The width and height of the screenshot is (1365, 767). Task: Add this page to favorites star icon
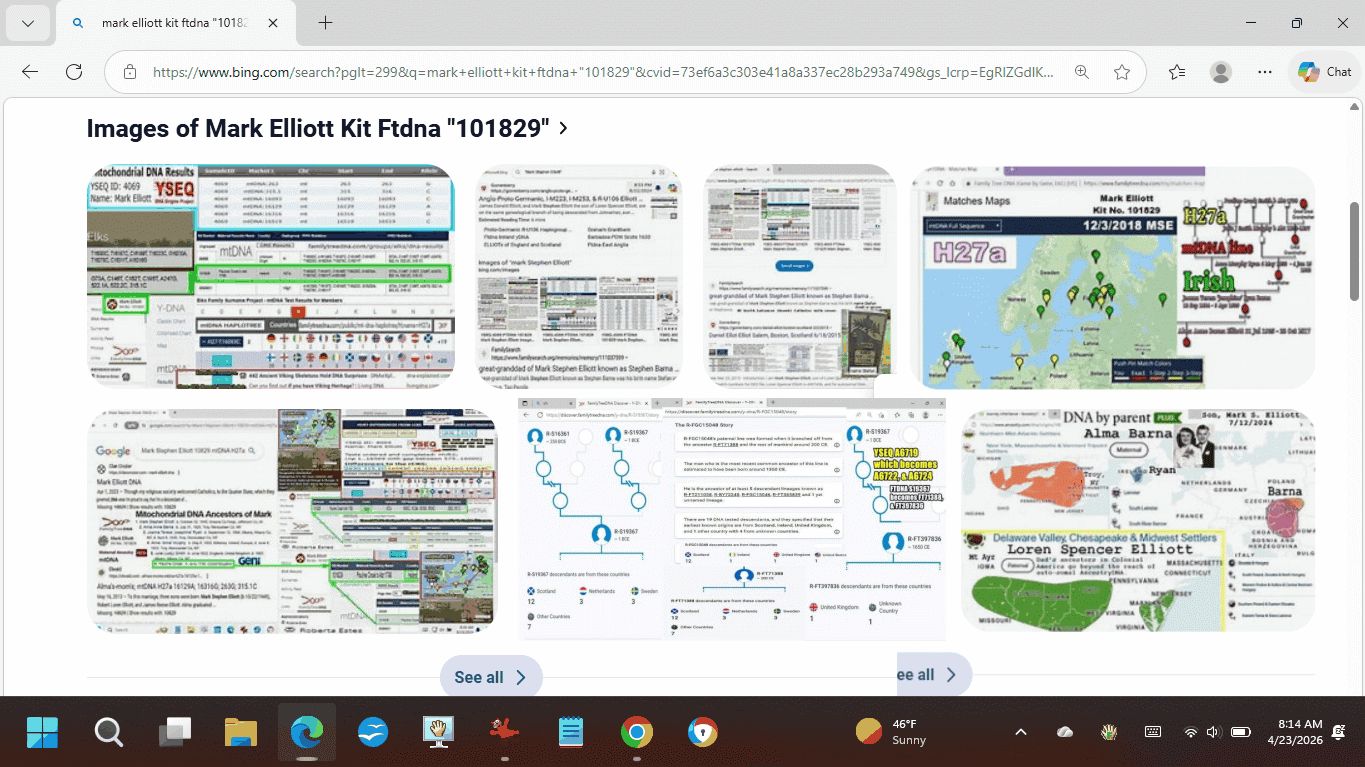point(1122,72)
